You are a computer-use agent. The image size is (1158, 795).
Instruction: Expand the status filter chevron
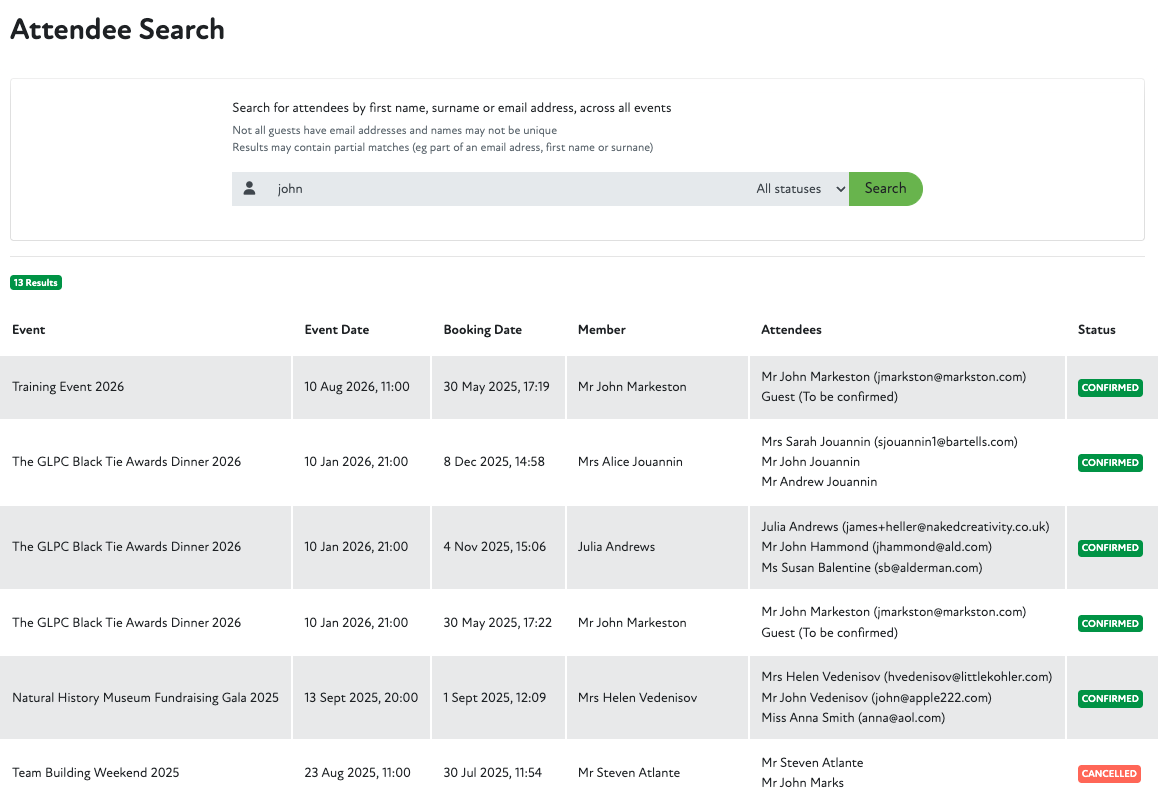(838, 188)
